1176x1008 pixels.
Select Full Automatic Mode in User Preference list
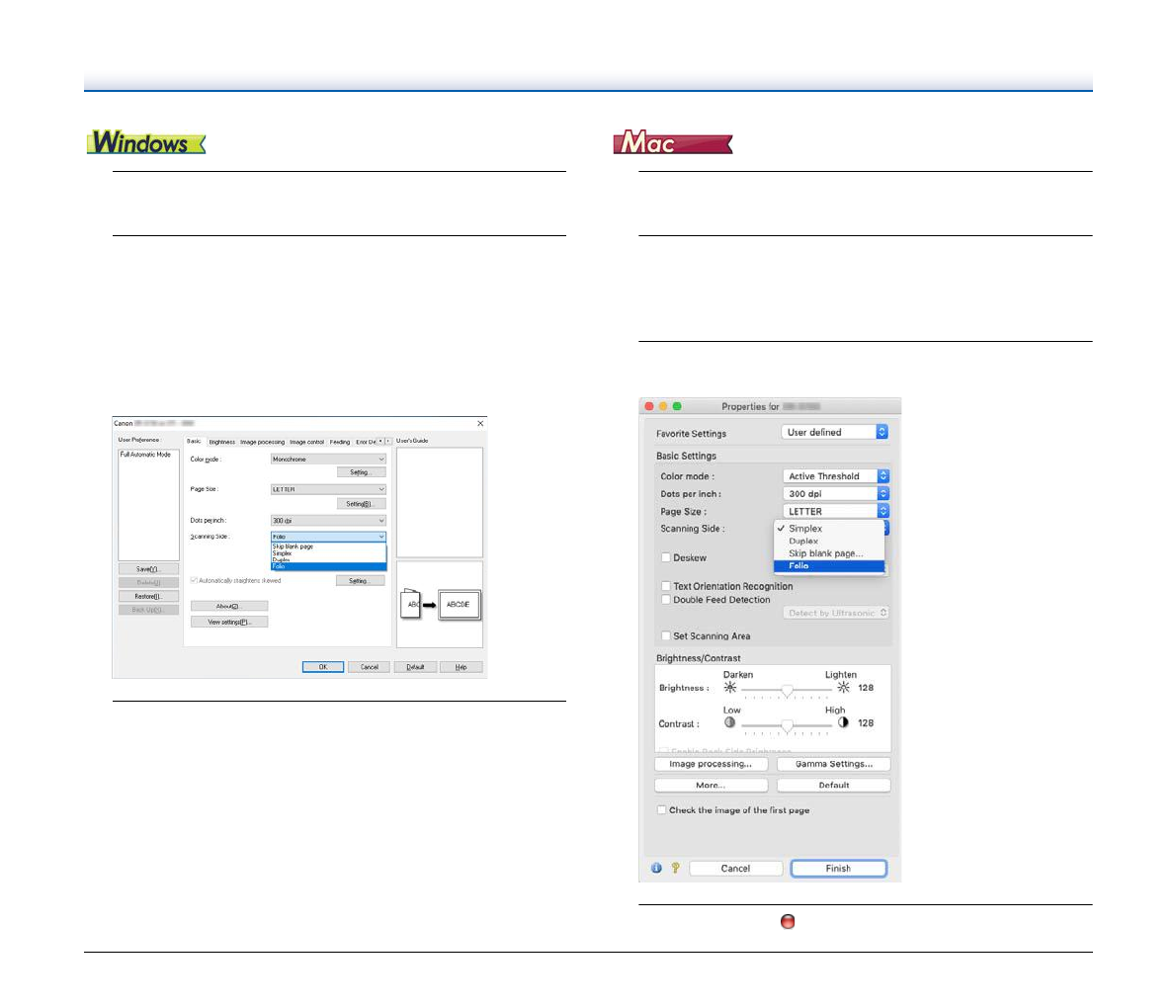click(x=145, y=455)
